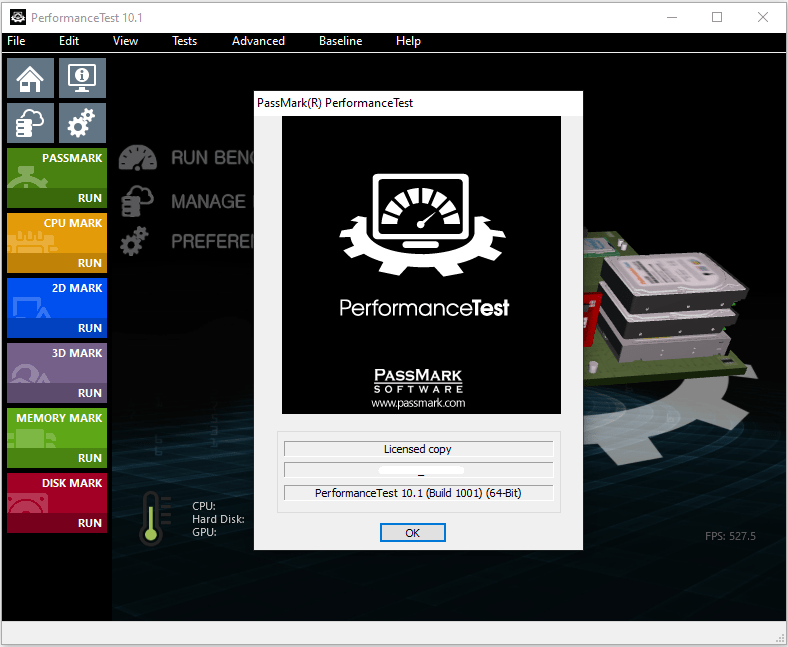This screenshot has height=647, width=788.
Task: Open the Help menu
Action: pyautogui.click(x=408, y=41)
